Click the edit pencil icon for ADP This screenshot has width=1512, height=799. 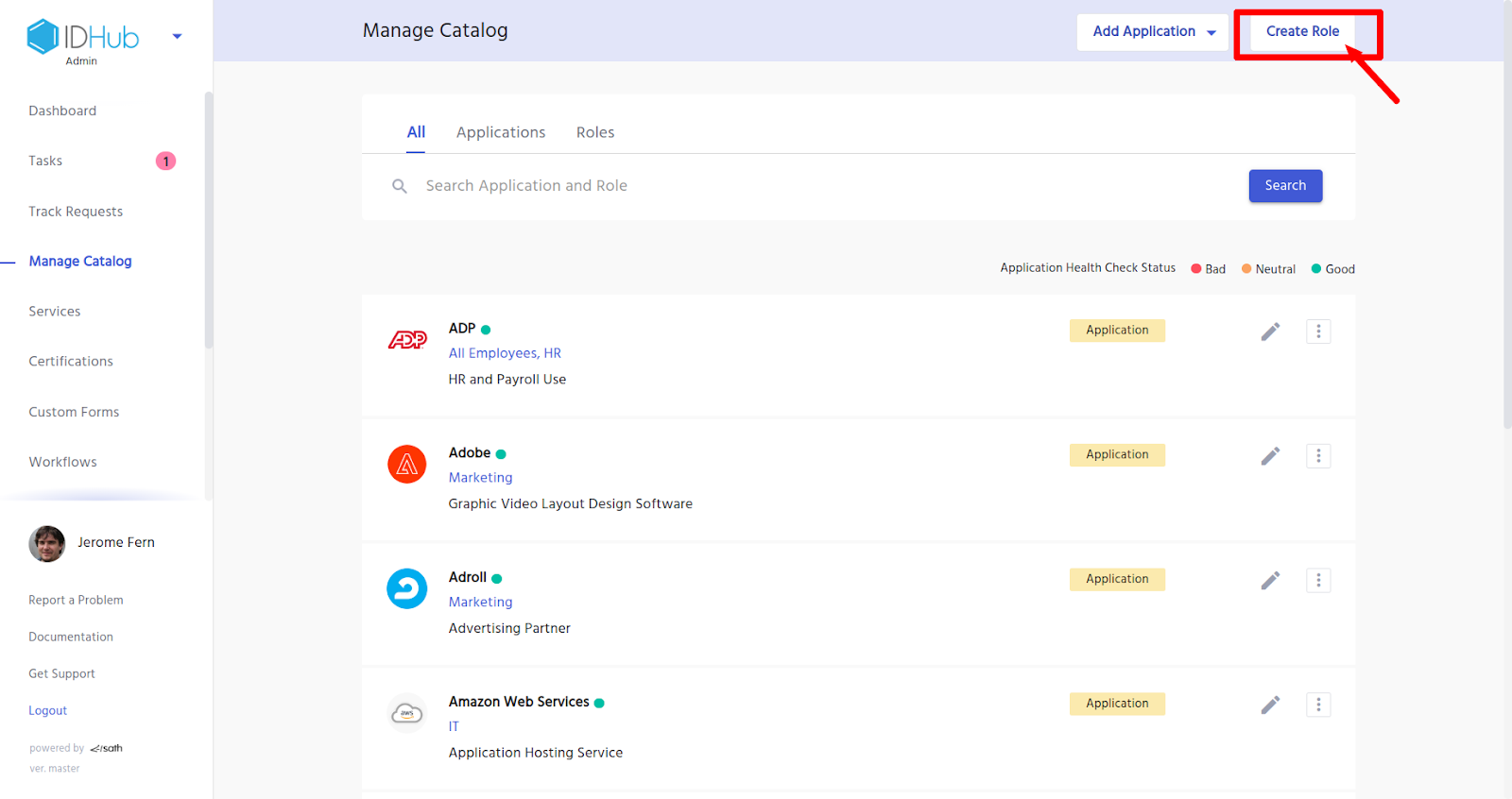[1270, 331]
